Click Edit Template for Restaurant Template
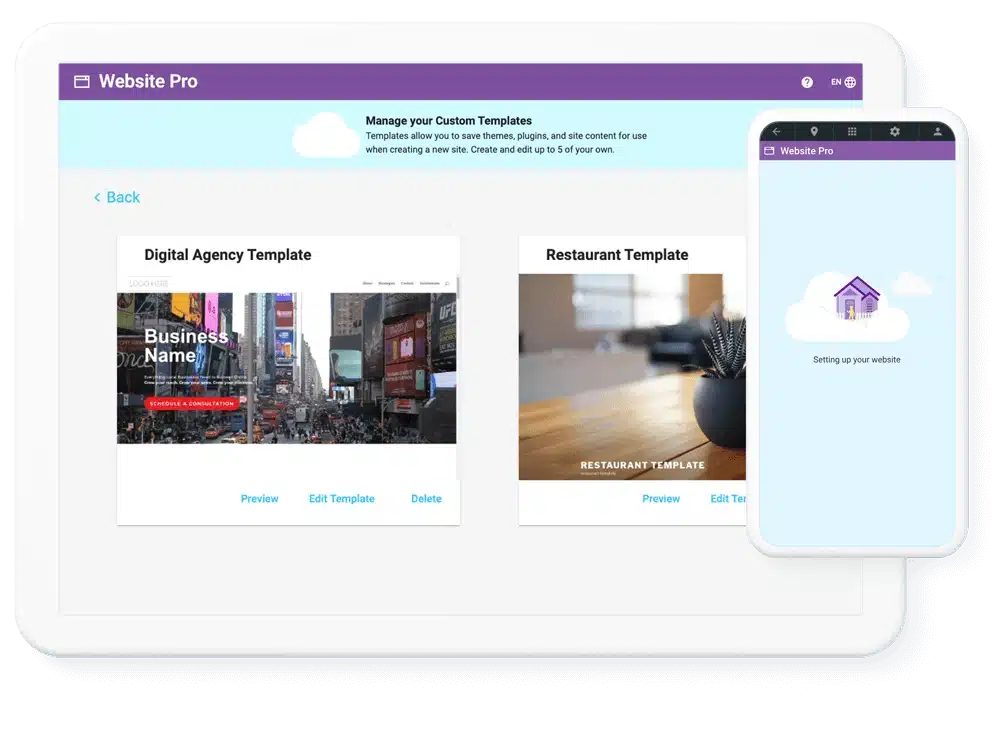Viewport: 1000px width, 735px height. click(x=728, y=498)
